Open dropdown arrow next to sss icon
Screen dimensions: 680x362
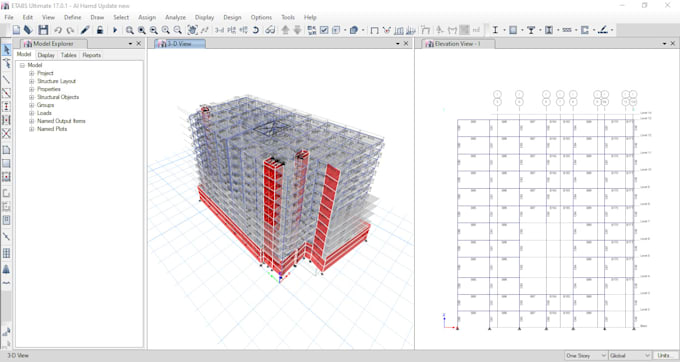pos(576,30)
